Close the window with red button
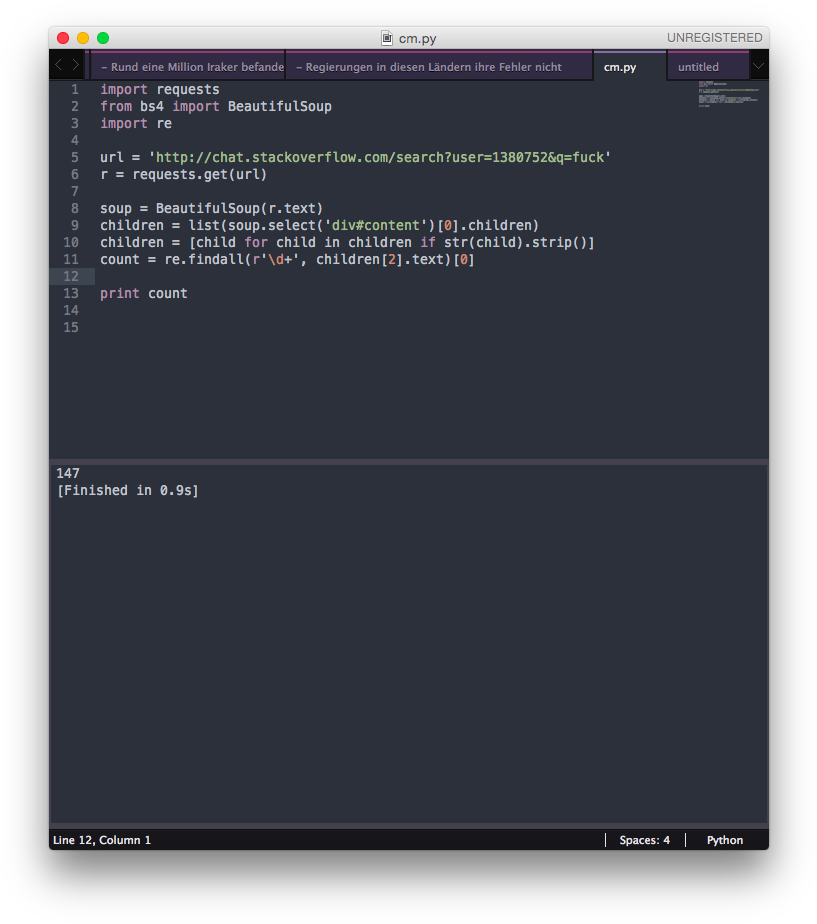The image size is (817, 924). pos(63,38)
